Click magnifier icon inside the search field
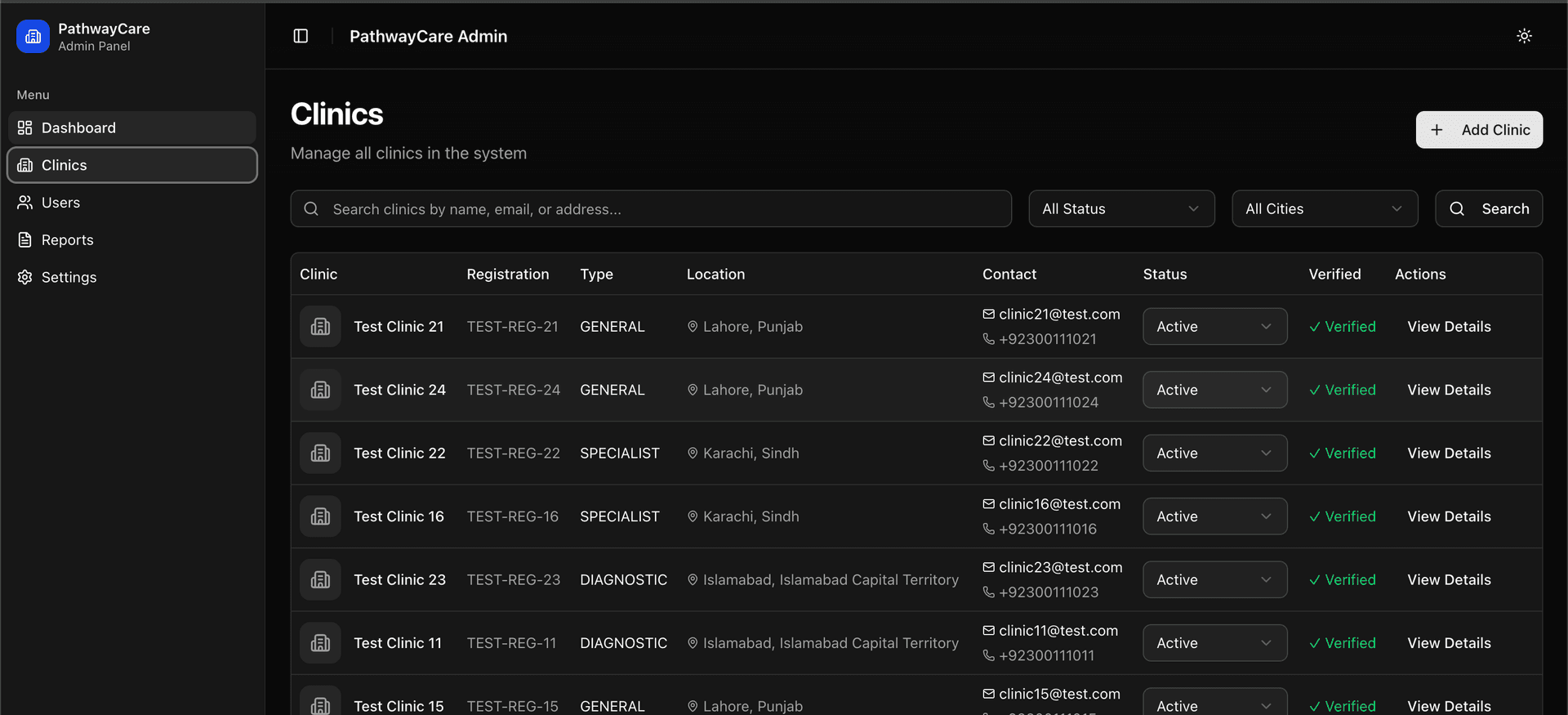1568x715 pixels. click(x=311, y=209)
